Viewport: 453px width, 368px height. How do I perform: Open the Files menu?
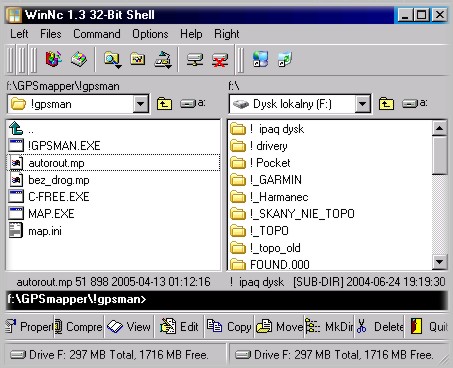tap(51, 34)
